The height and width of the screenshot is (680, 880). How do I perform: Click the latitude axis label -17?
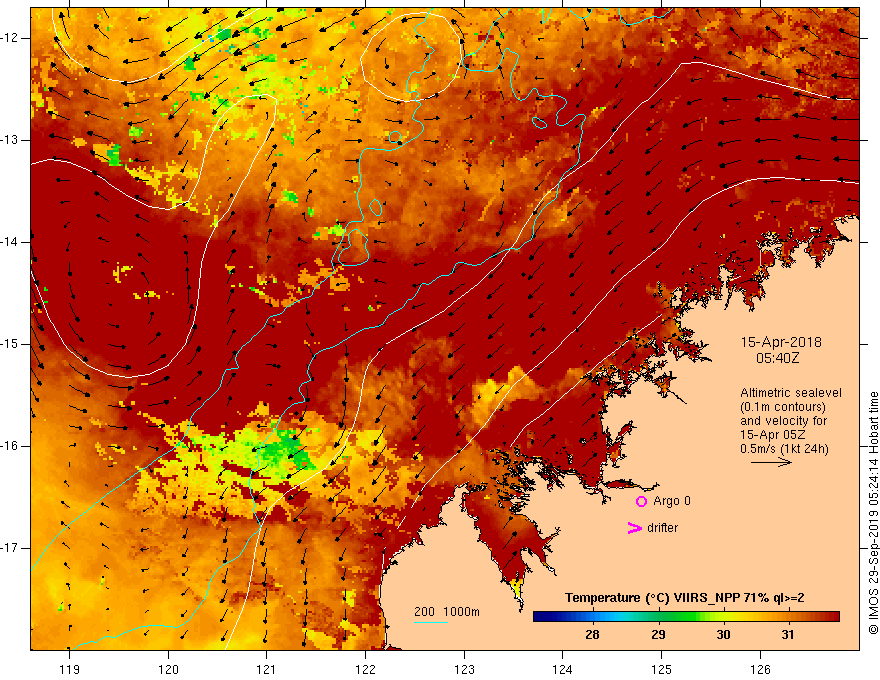click(10, 548)
